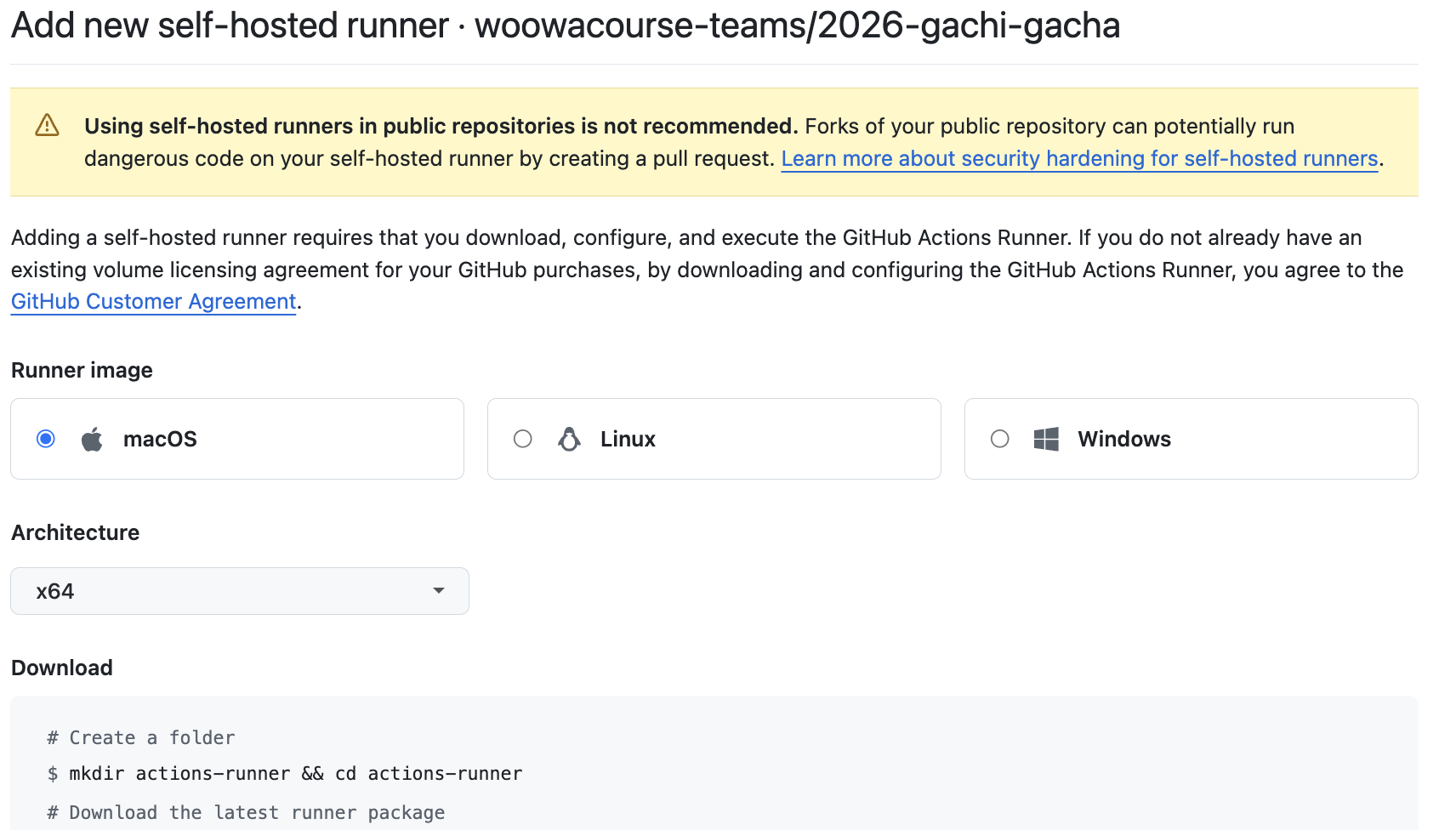This screenshot has width=1456, height=830.
Task: Click the Runner image heading
Action: [82, 370]
